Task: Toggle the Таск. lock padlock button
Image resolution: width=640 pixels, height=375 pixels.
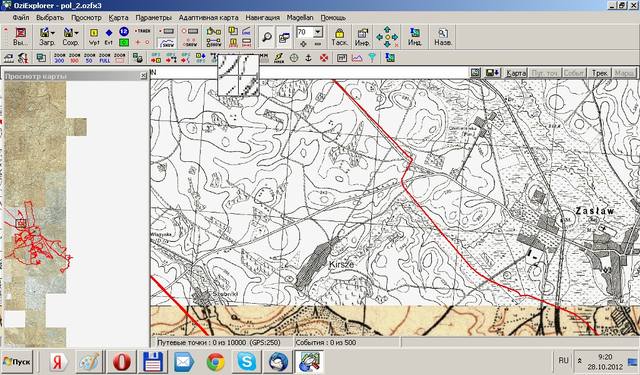Action: 339,37
